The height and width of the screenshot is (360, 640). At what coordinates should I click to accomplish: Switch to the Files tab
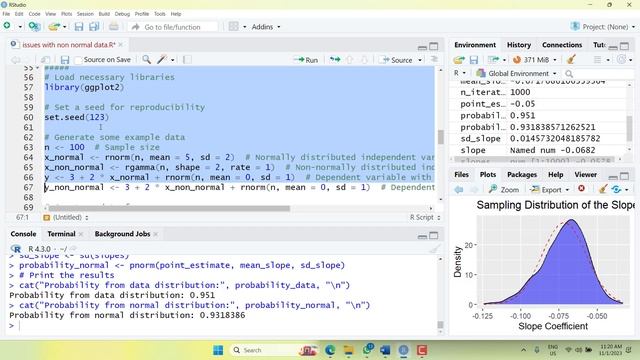click(461, 175)
